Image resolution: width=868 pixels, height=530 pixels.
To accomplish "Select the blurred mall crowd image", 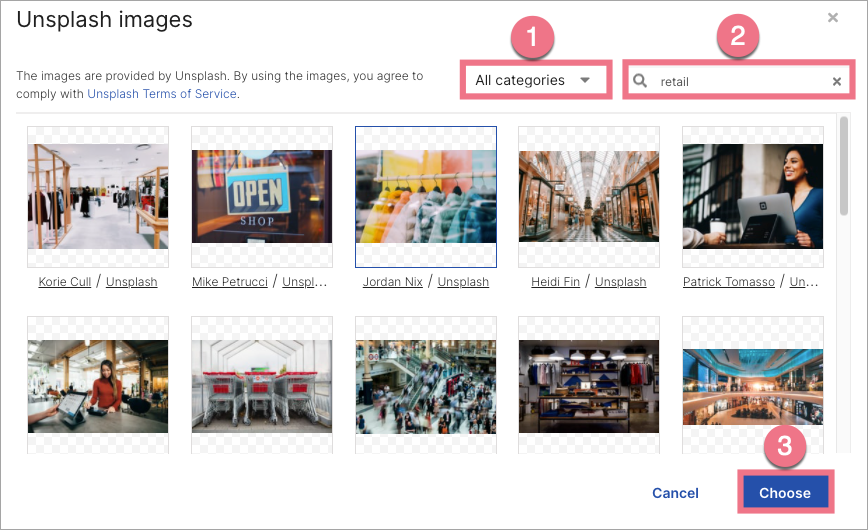I will (425, 386).
